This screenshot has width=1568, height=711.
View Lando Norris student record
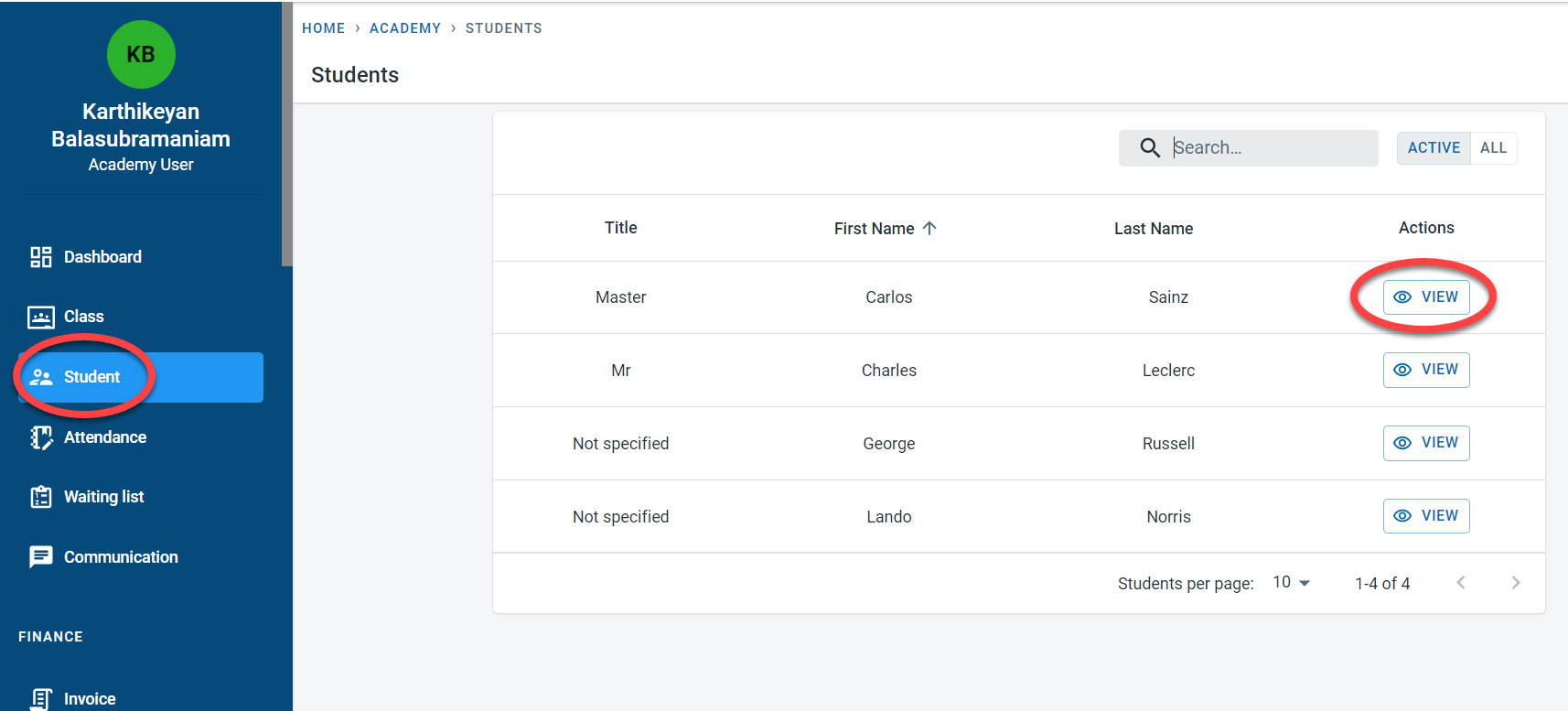pyautogui.click(x=1425, y=516)
